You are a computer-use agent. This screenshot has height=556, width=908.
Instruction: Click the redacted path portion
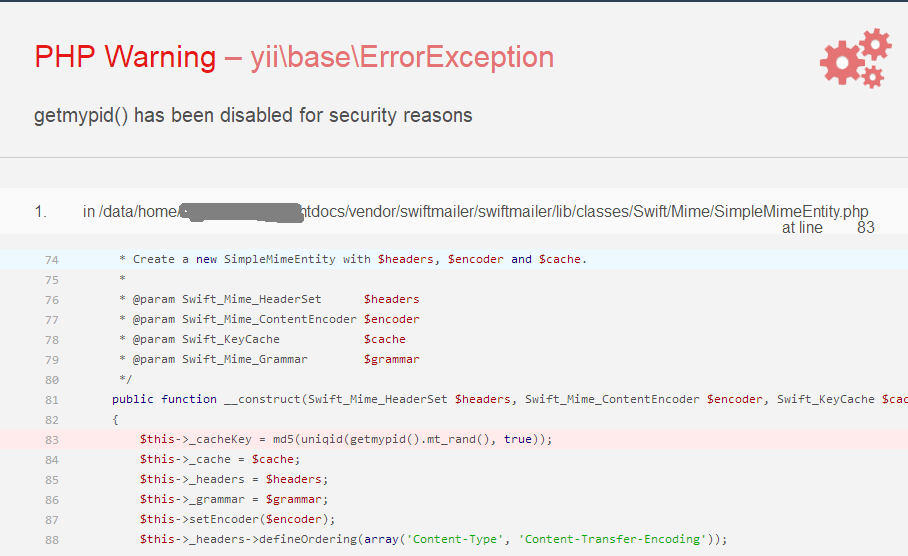point(241,212)
